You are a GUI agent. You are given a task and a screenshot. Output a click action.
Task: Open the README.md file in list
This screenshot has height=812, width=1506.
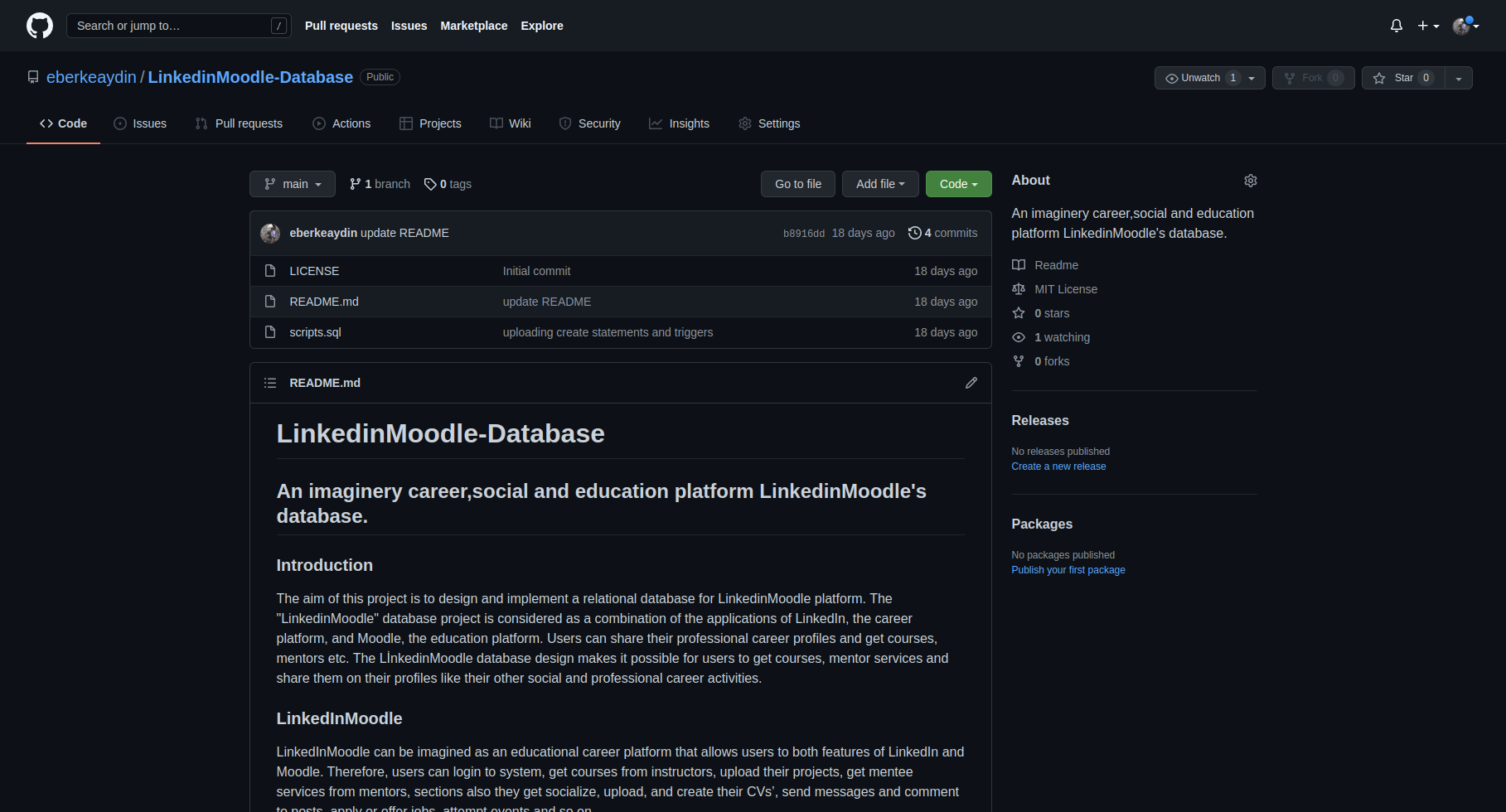324,302
